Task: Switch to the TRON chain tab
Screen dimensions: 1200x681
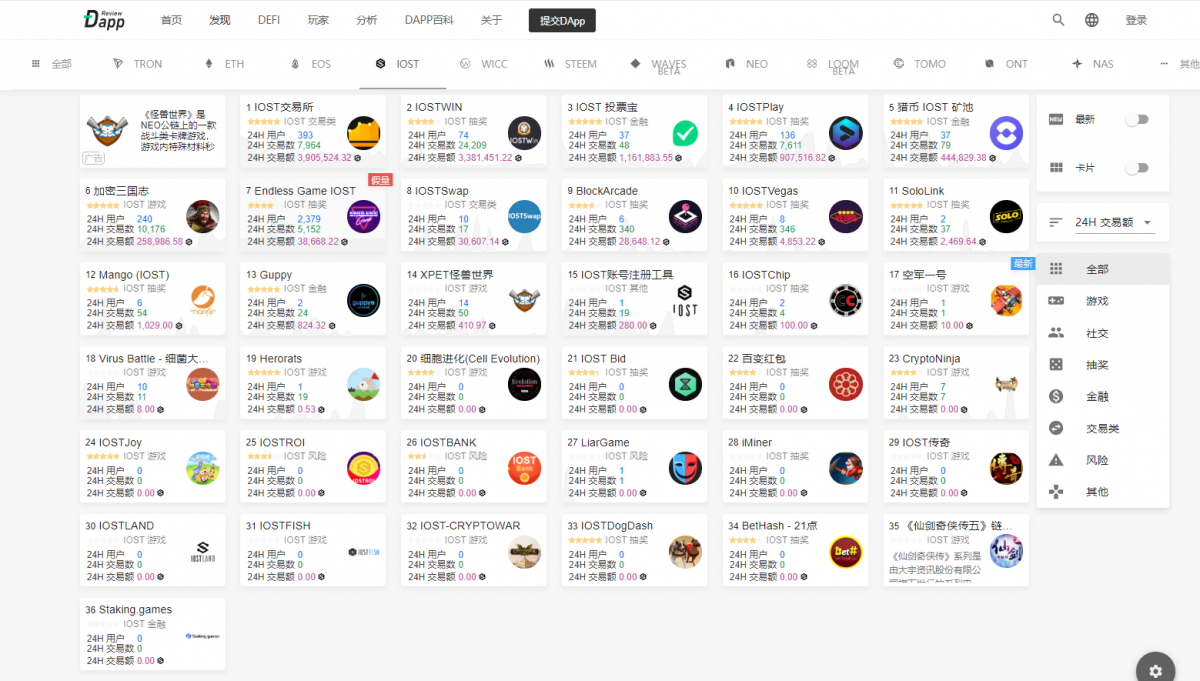Action: (x=137, y=64)
